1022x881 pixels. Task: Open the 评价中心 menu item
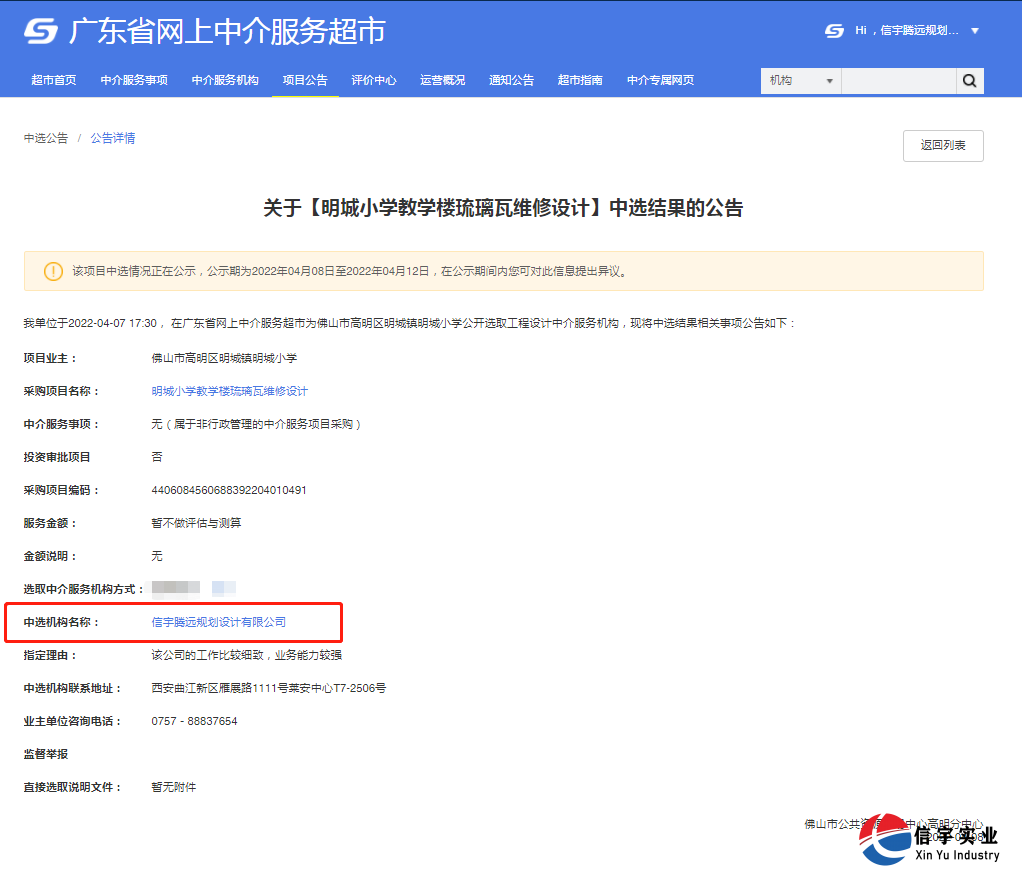(x=373, y=80)
